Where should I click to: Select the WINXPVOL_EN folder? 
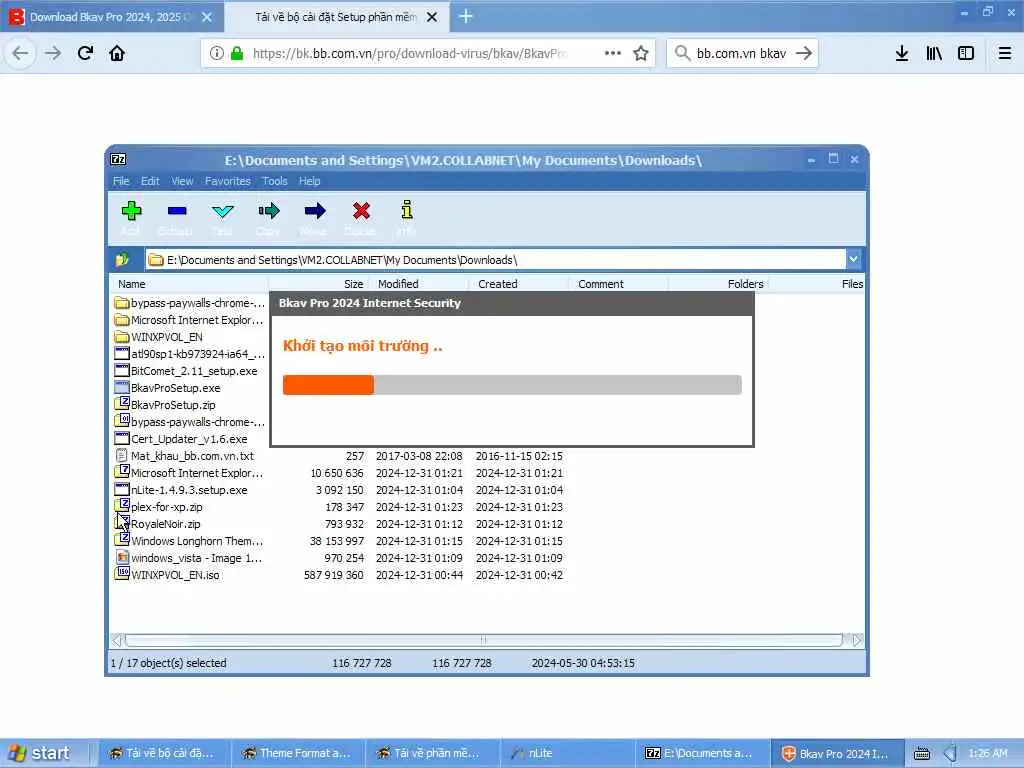(x=159, y=337)
